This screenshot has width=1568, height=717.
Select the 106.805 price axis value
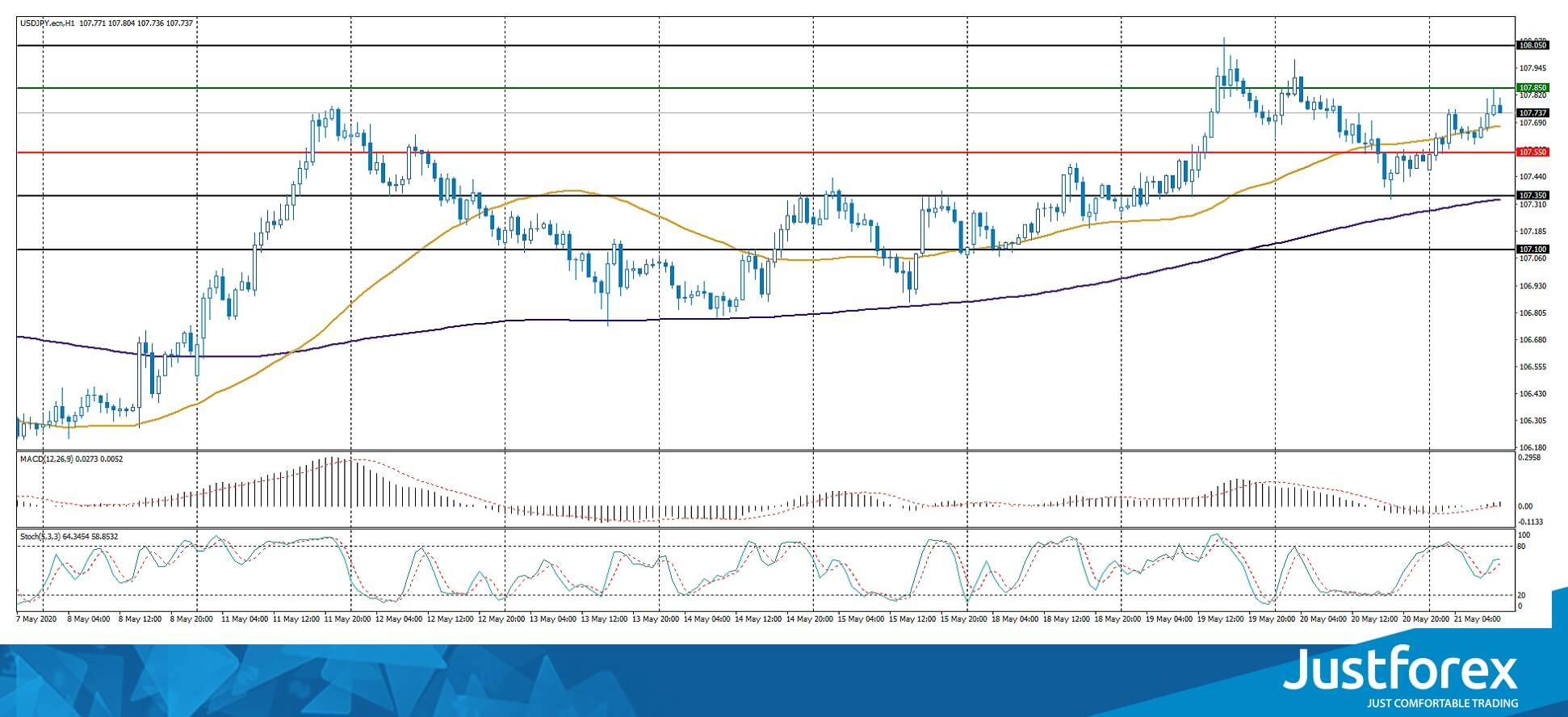click(1532, 312)
